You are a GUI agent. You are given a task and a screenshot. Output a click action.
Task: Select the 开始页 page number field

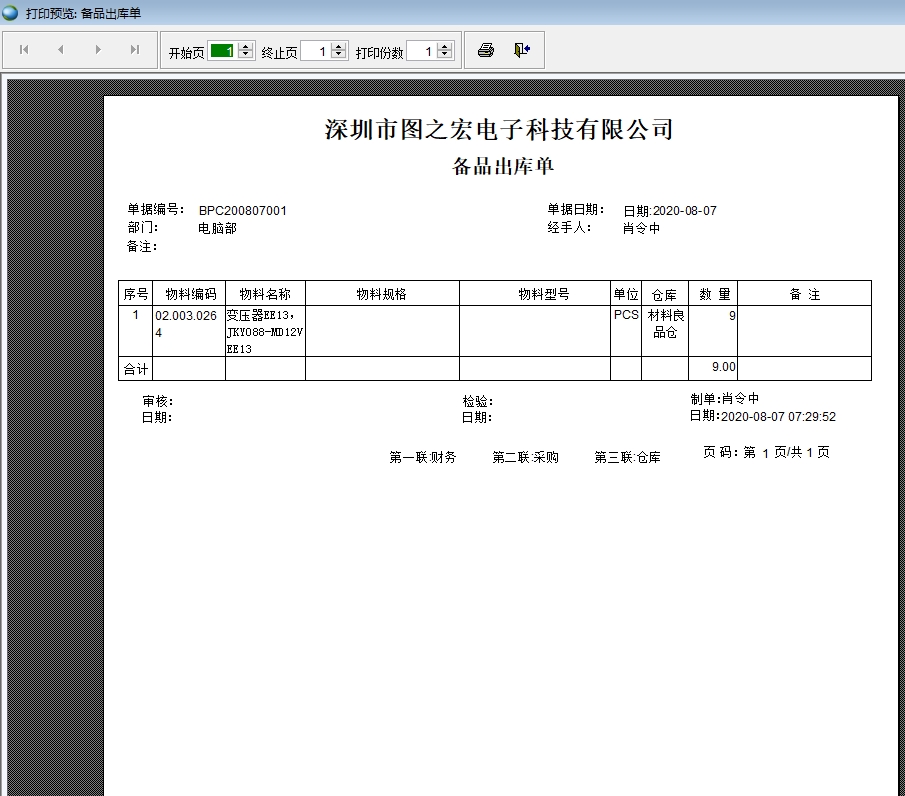coord(222,50)
